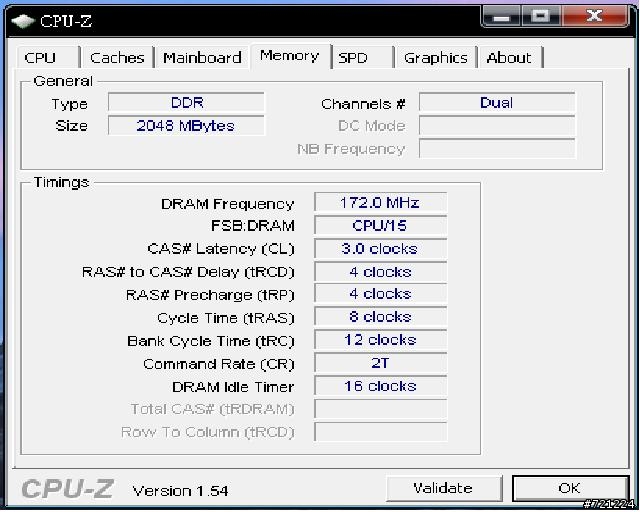
Task: Select DRAM Frequency value 172.0 MHz
Action: 380,203
